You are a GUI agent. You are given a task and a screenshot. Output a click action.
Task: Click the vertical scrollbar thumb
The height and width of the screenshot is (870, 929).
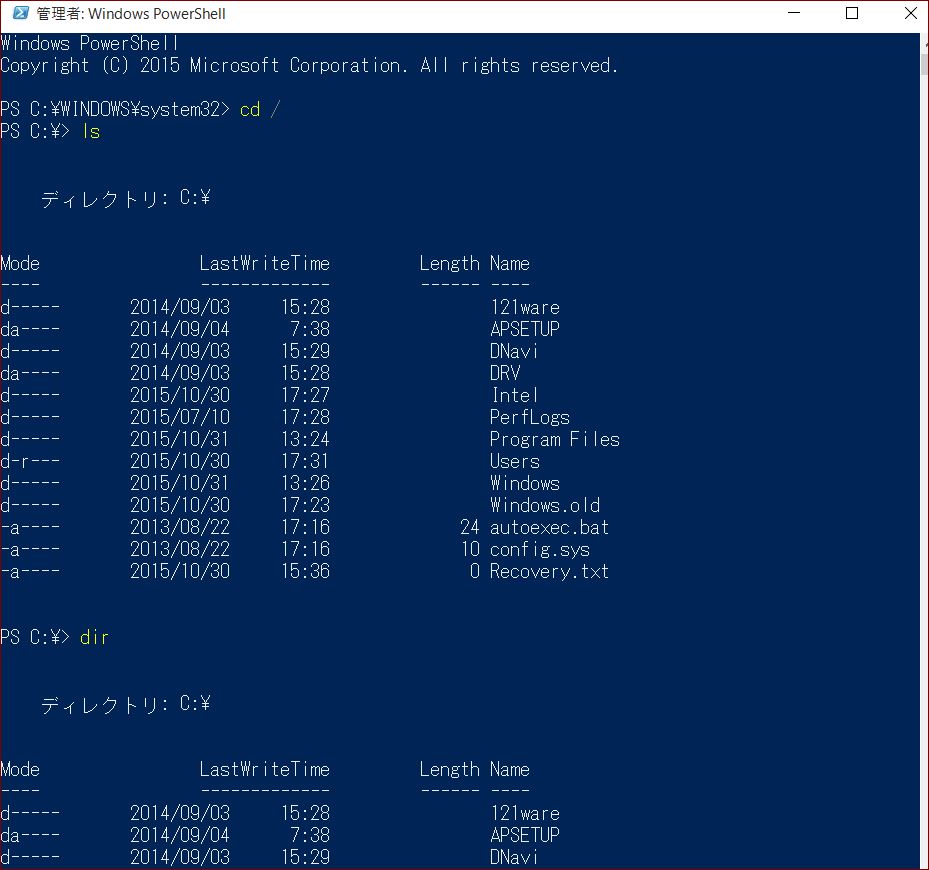point(924,64)
